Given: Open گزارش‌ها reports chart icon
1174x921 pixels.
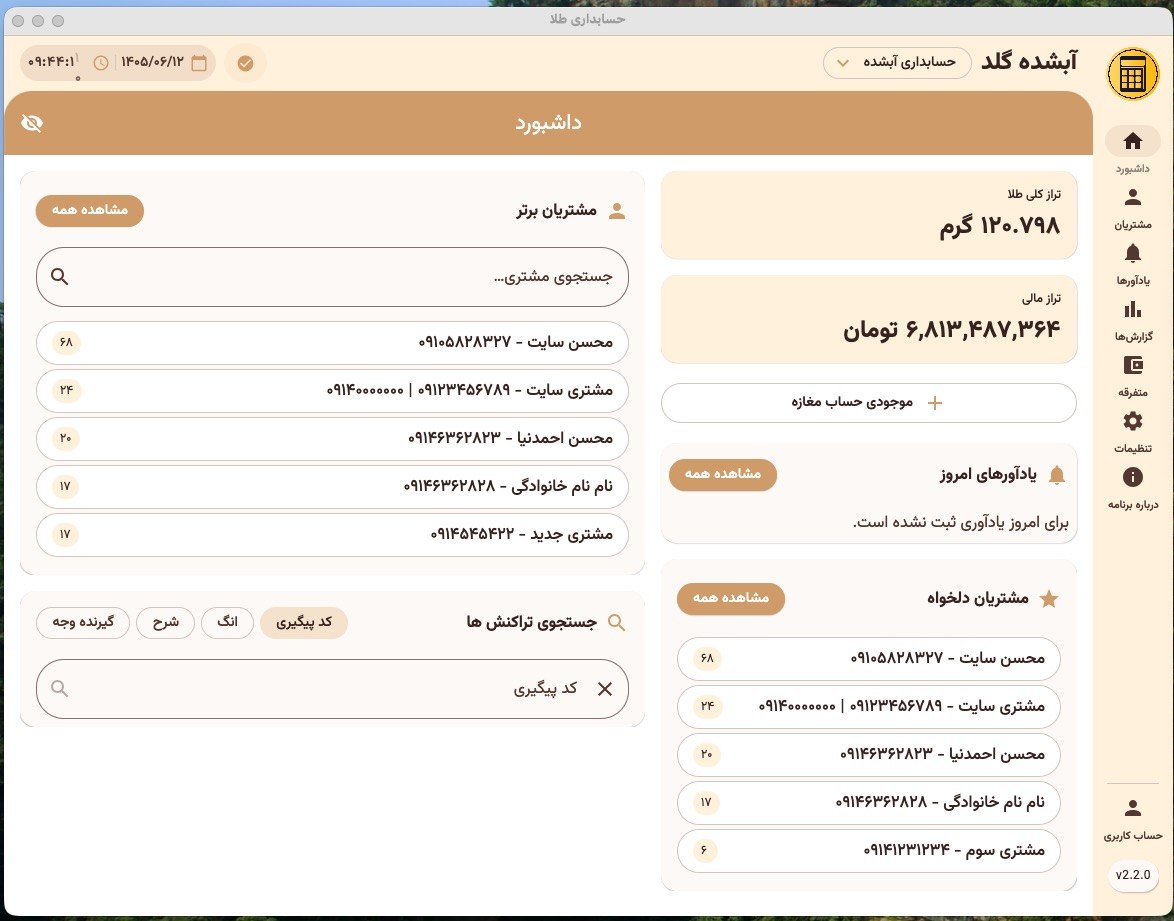Looking at the screenshot, I should click(x=1133, y=309).
